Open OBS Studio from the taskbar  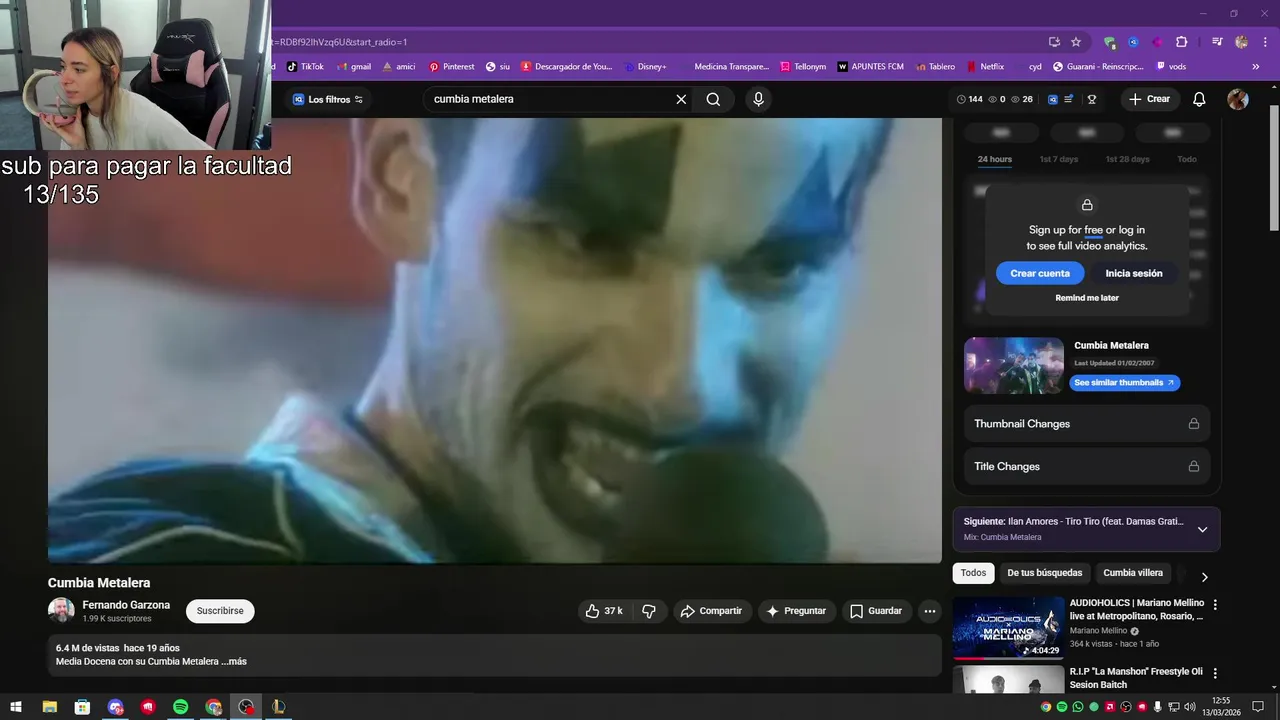coord(246,707)
